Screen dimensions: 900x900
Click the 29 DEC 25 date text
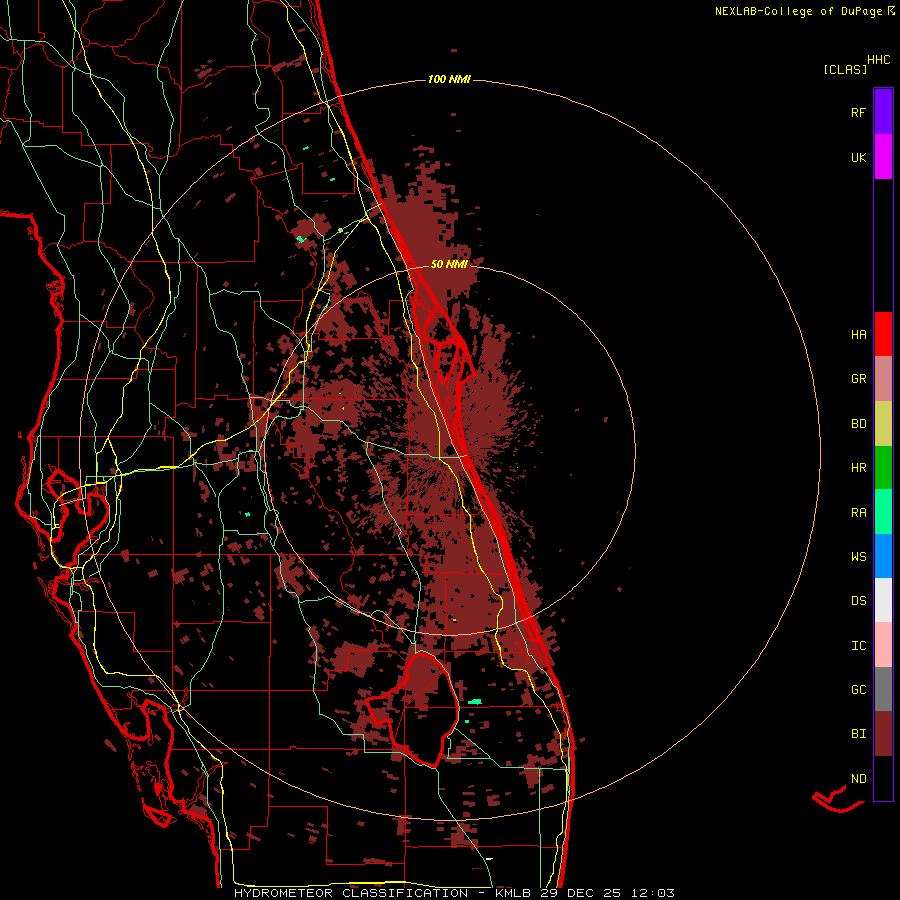pyautogui.click(x=581, y=893)
